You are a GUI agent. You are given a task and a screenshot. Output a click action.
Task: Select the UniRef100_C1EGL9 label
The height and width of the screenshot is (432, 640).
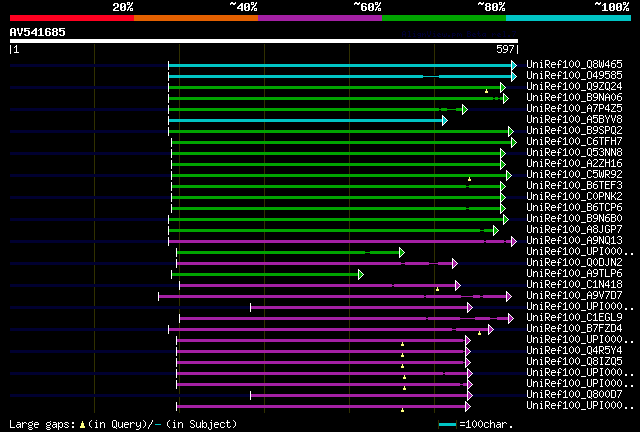[574, 318]
